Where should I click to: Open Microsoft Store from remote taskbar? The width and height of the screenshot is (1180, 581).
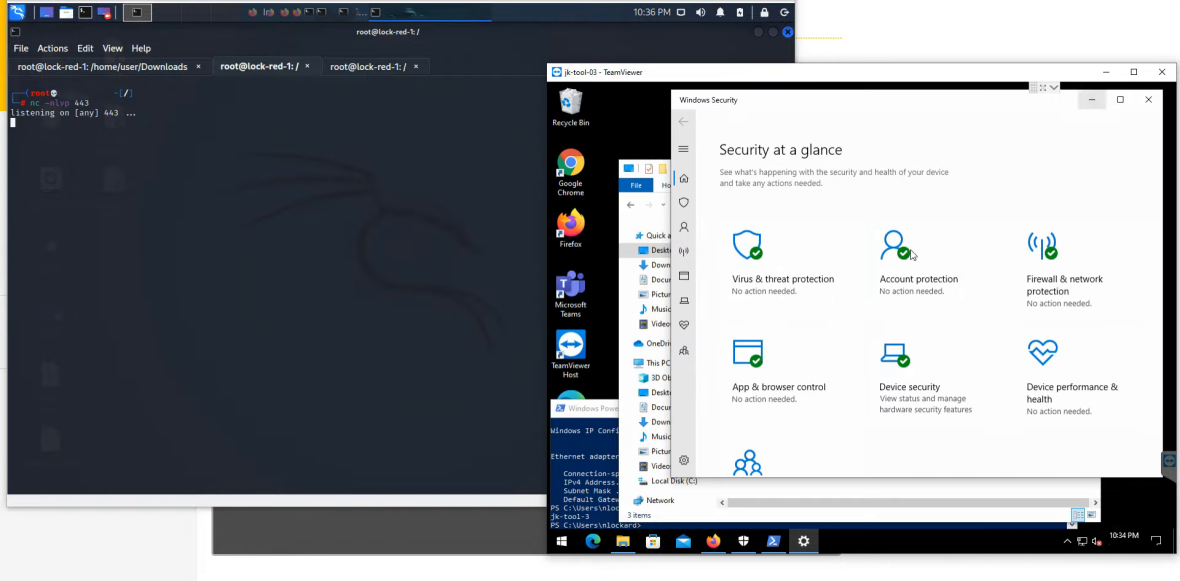click(x=653, y=541)
